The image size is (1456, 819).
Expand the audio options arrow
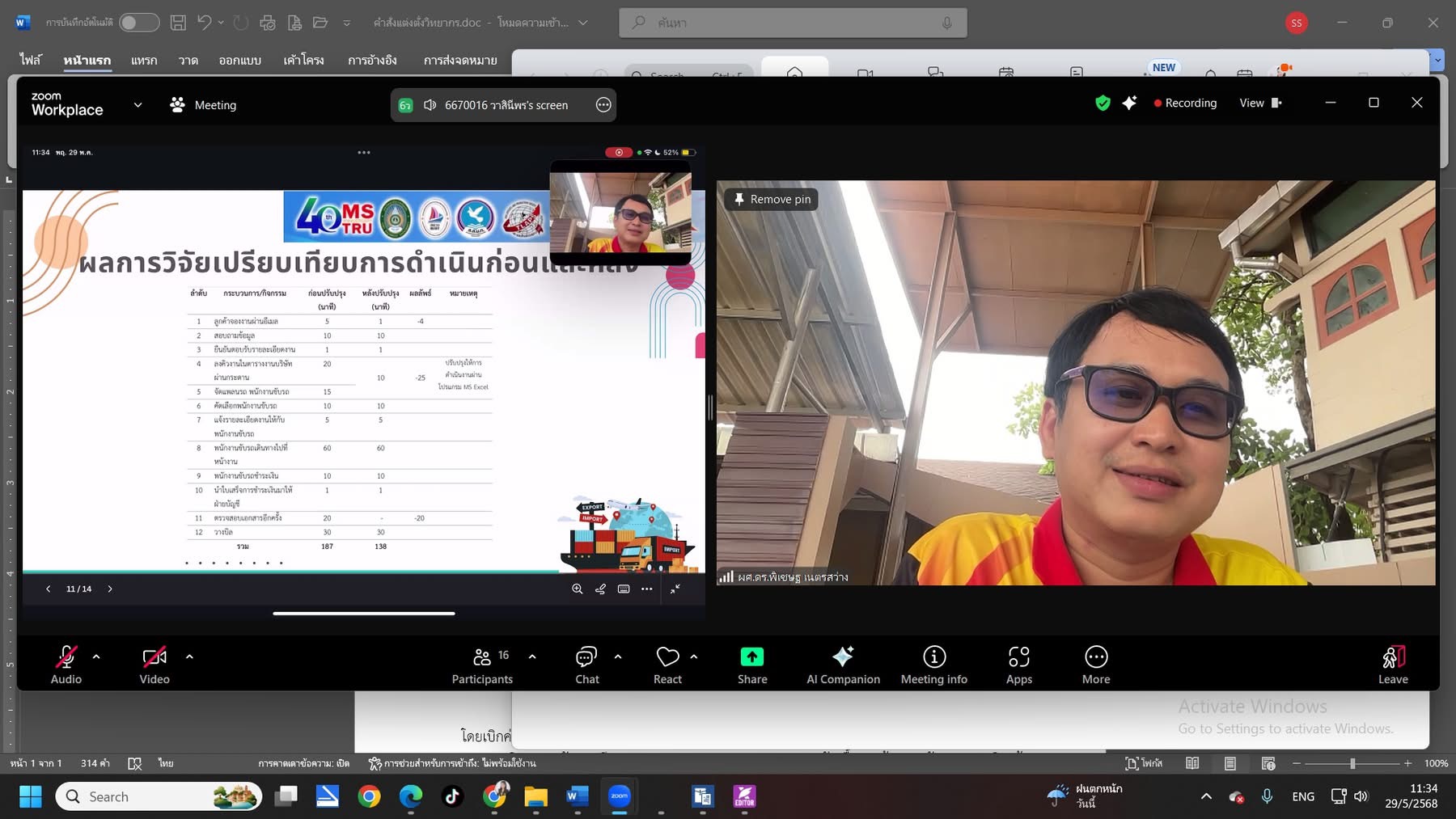(x=96, y=656)
